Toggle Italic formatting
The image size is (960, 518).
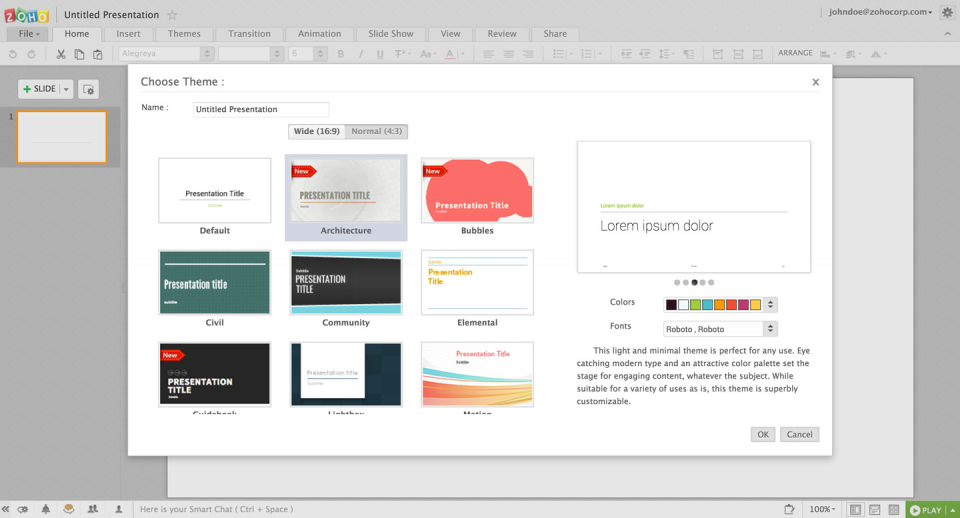[361, 54]
